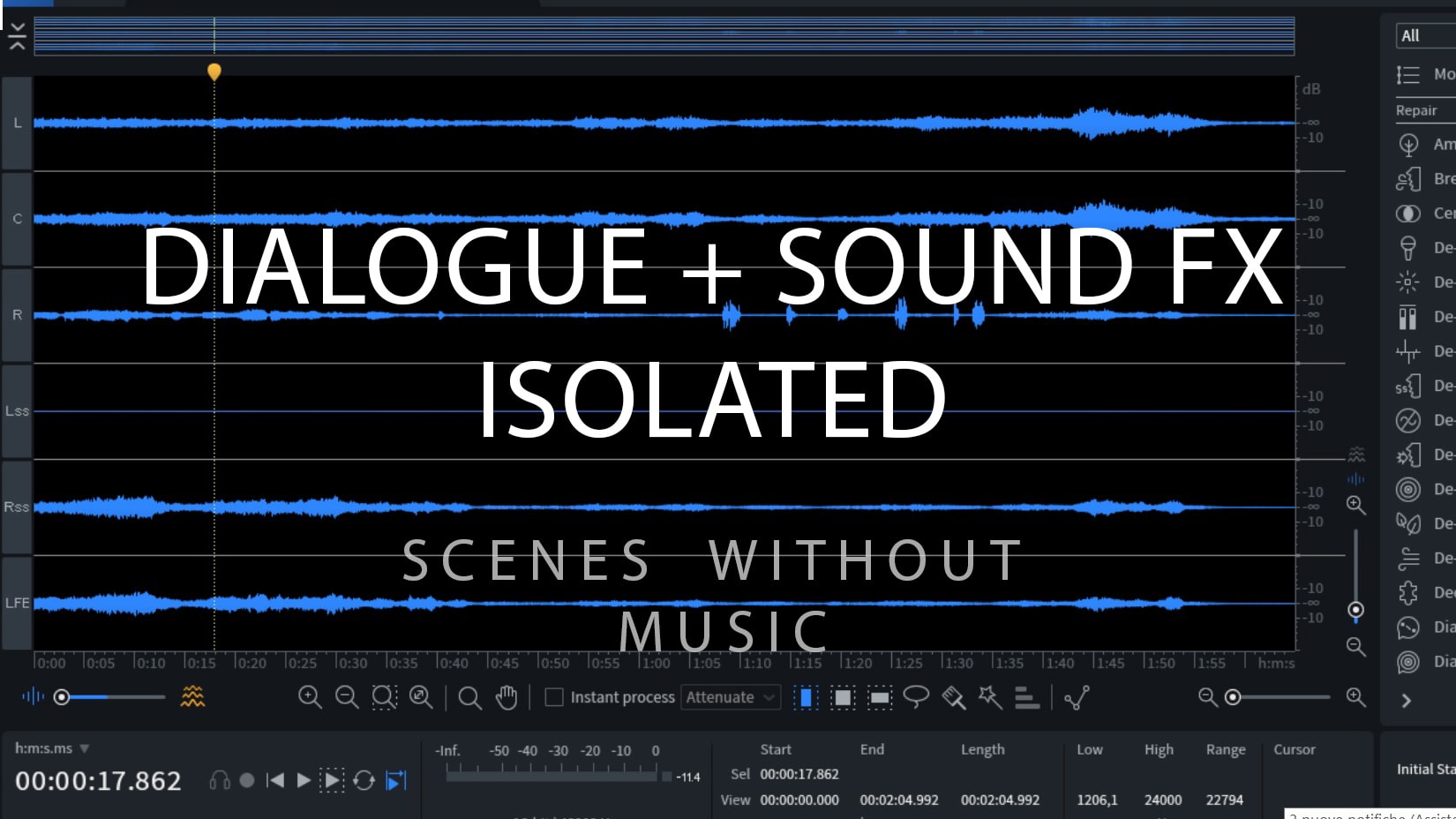The width and height of the screenshot is (1456, 819).
Task: Select the Zoom tool magnifier
Action: [470, 698]
